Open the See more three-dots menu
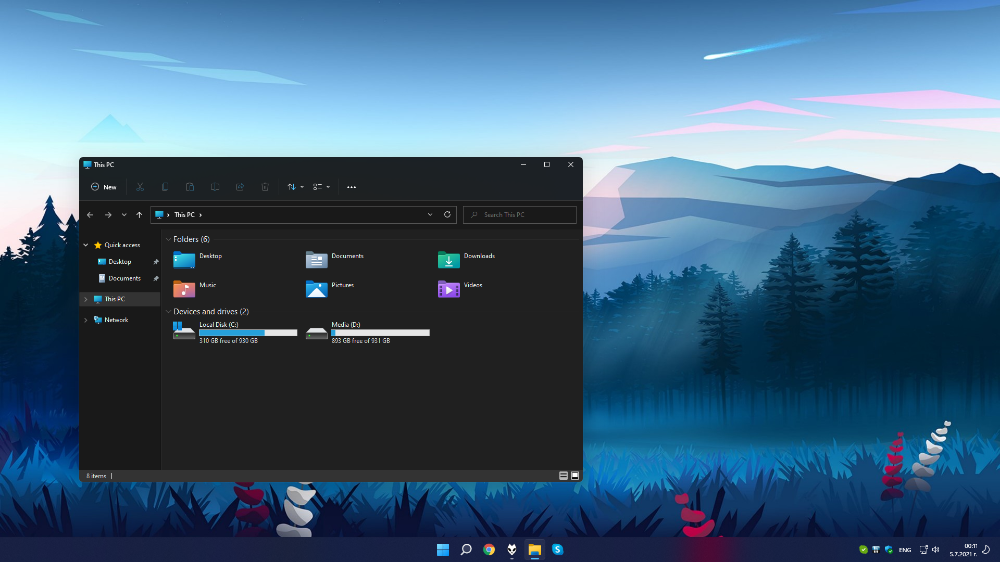 (x=351, y=187)
